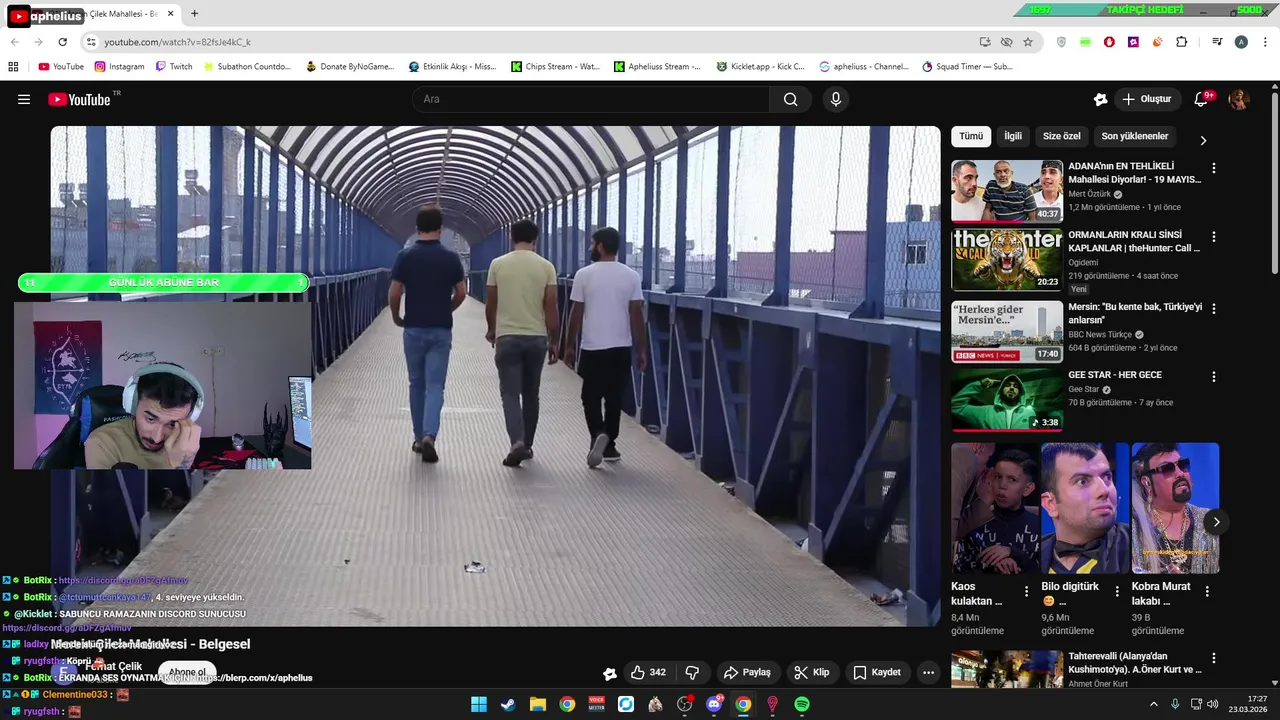Open options for ORMANLARIN KRALI video

[x=1214, y=237]
